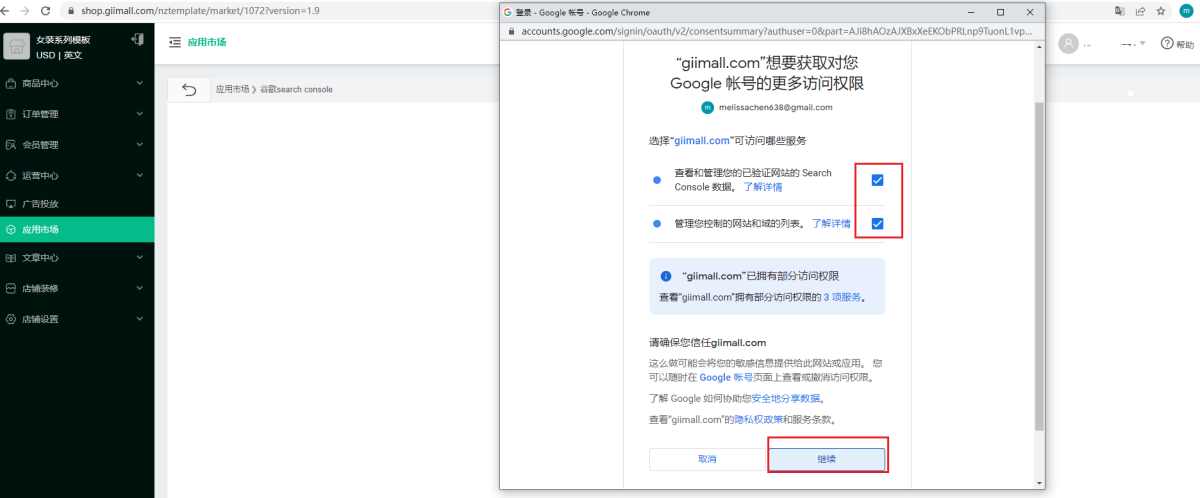Click the 取消 cancel button
The width and height of the screenshot is (1200, 498).
coord(707,458)
